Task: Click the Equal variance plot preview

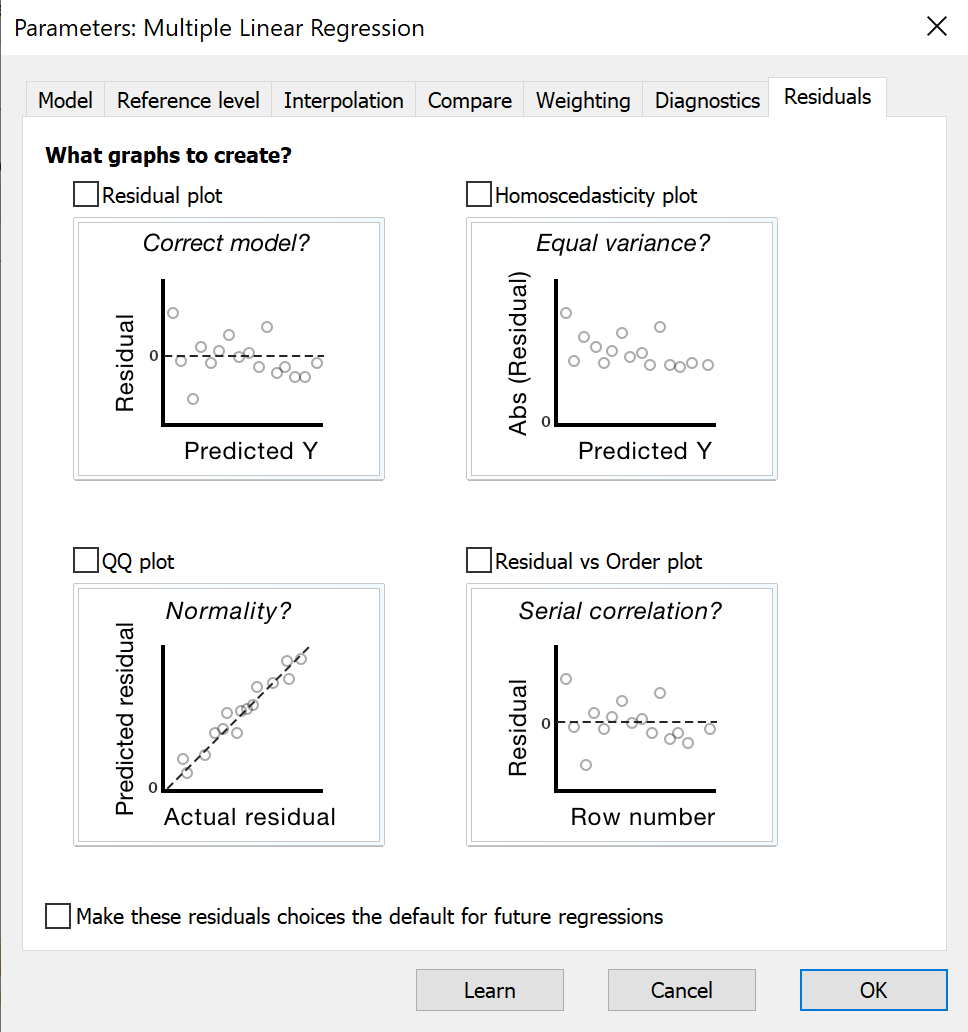Action: 621,350
